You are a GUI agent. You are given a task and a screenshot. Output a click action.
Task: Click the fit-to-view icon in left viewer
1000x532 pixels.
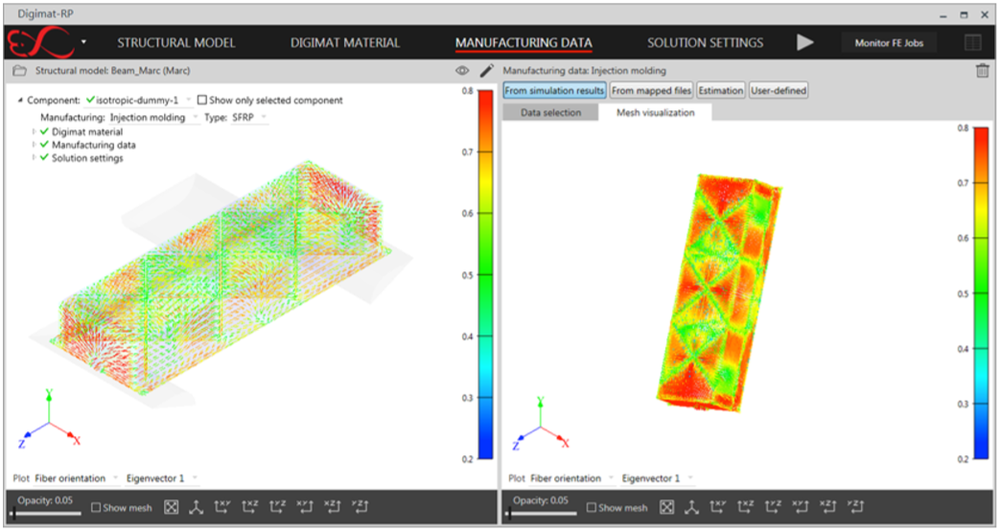tap(171, 507)
